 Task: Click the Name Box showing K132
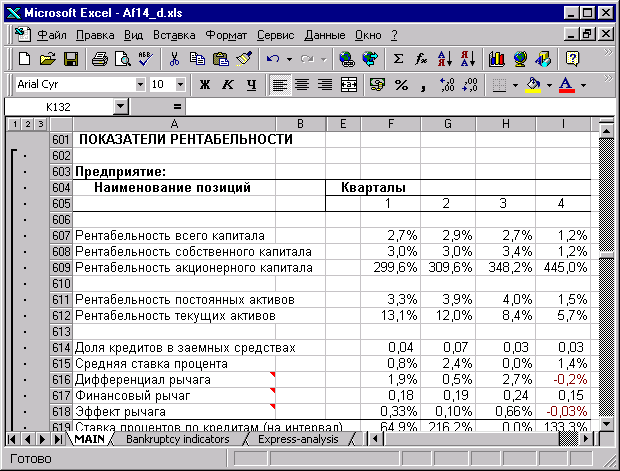pos(59,107)
